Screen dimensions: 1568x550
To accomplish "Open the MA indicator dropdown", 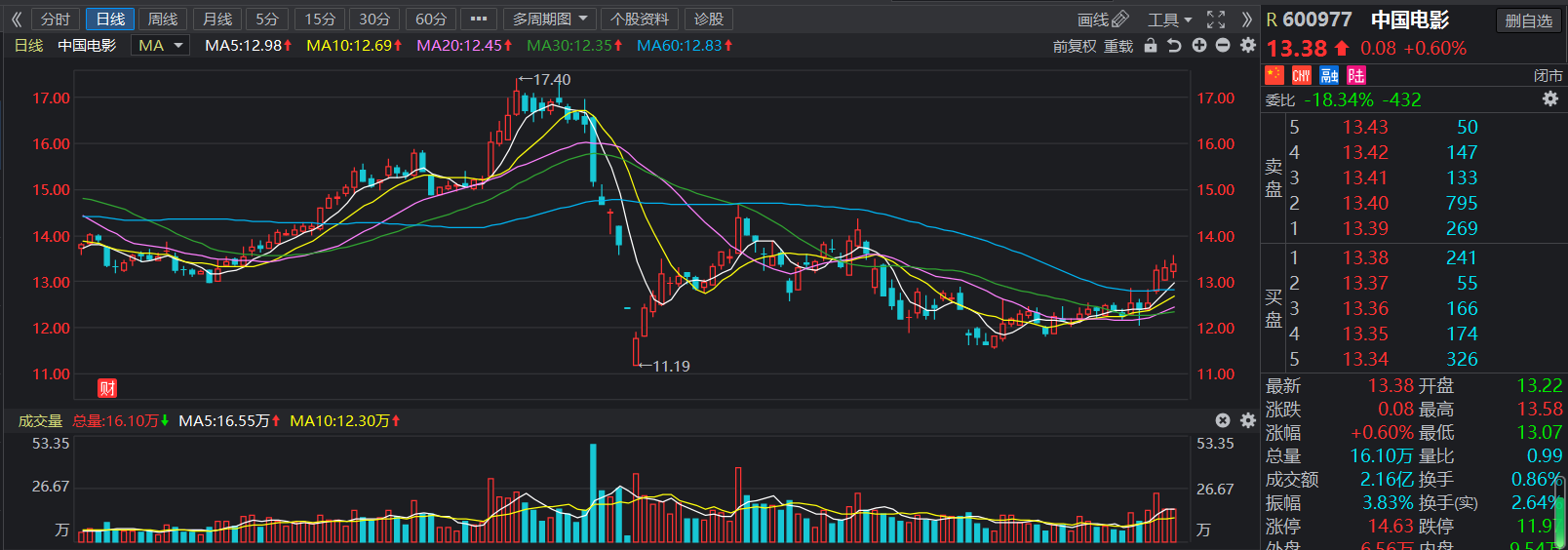I will pos(160,46).
